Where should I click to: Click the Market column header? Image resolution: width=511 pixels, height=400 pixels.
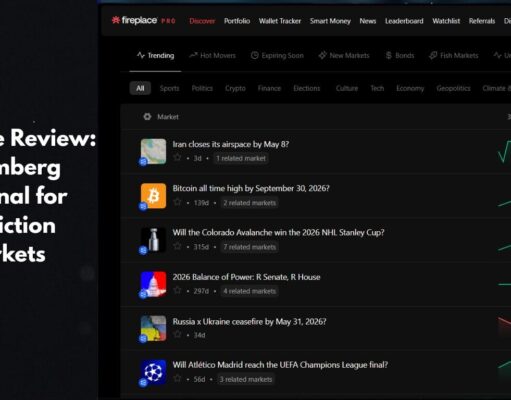click(x=168, y=117)
